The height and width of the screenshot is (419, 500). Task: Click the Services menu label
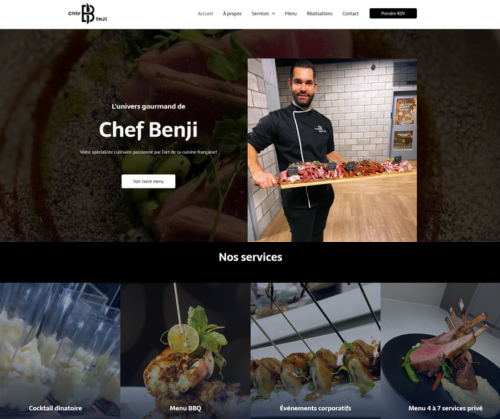[260, 14]
